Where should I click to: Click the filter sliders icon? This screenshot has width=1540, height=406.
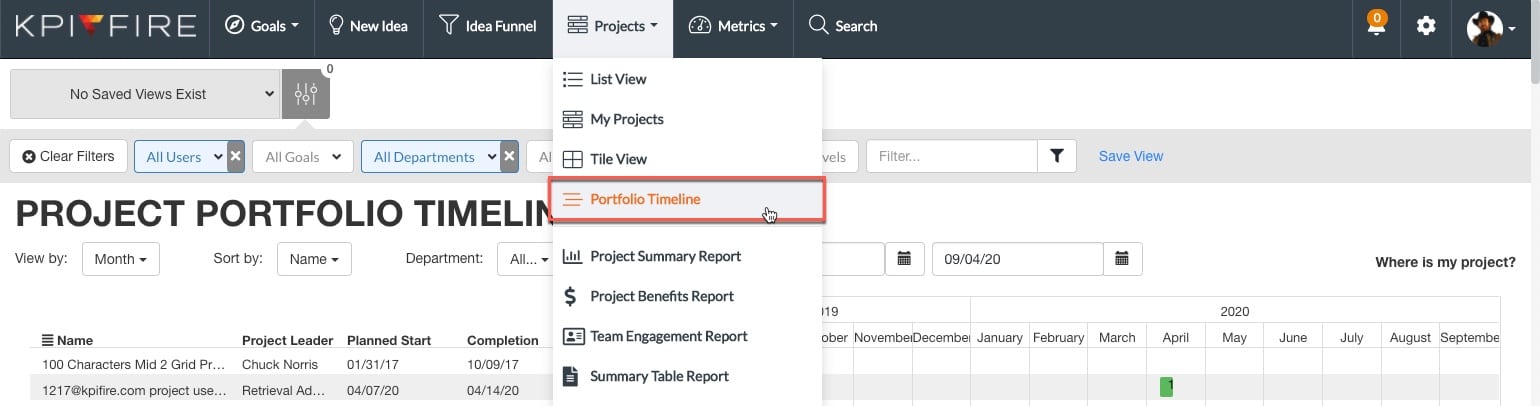click(306, 94)
